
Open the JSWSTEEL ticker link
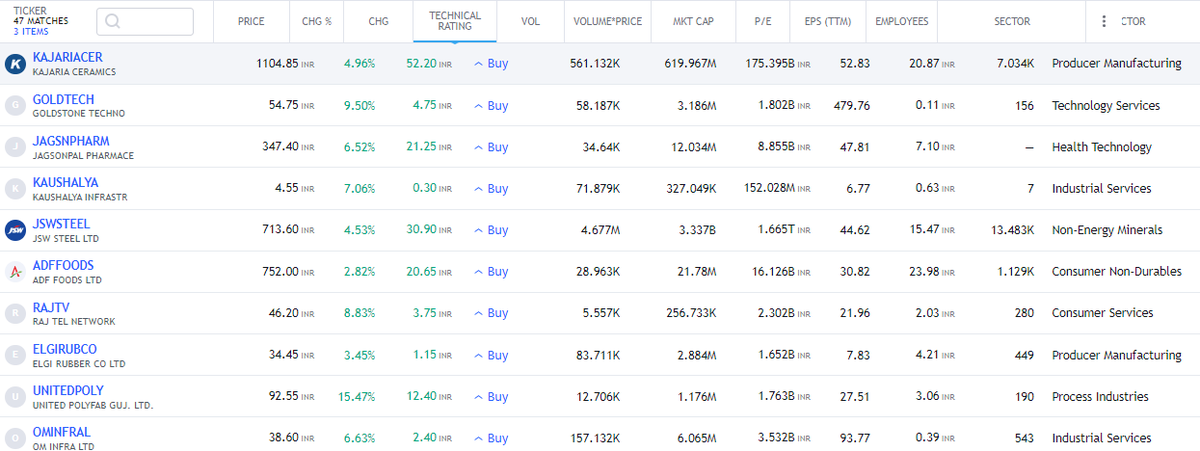tap(63, 224)
